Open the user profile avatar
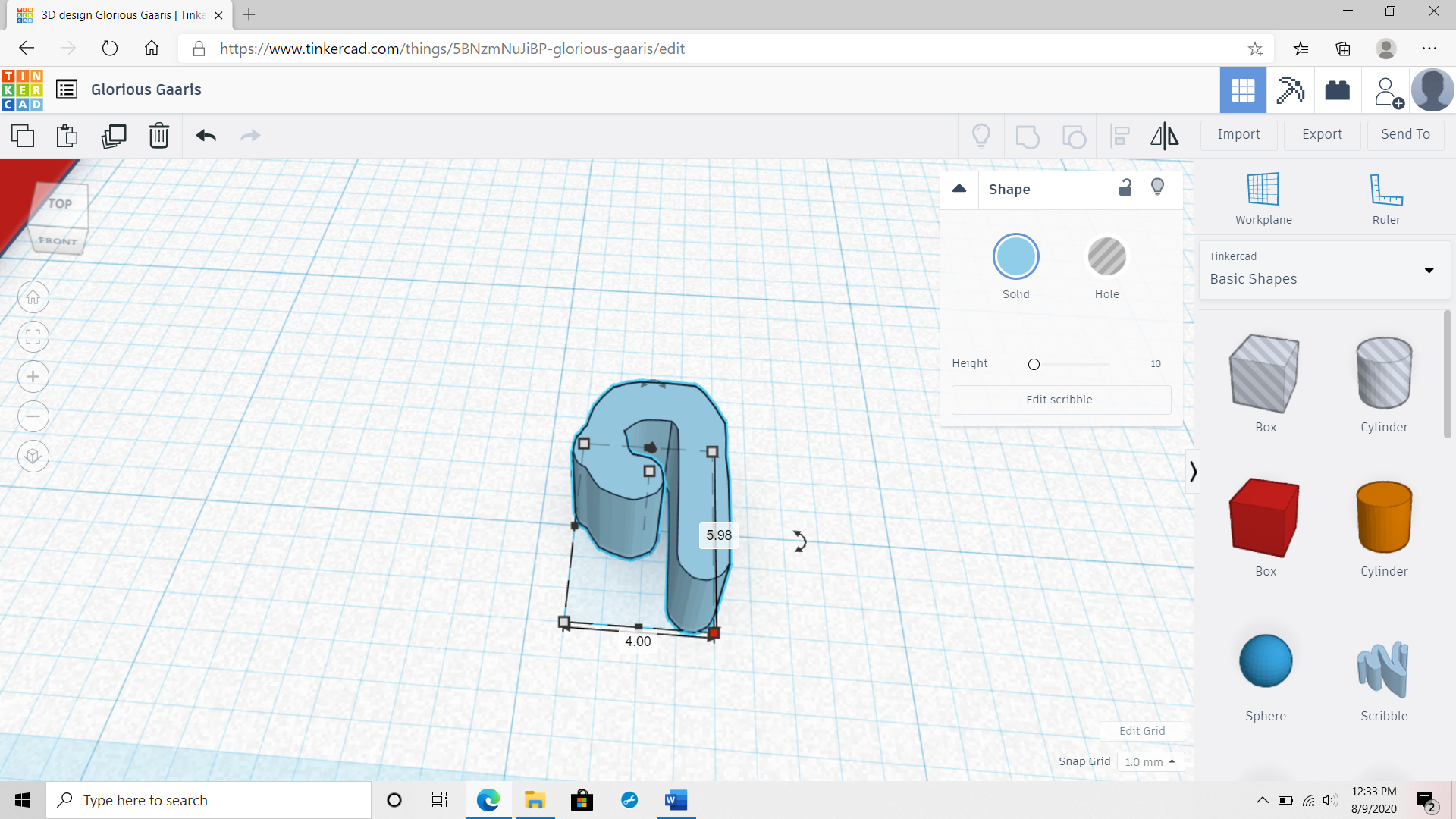Viewport: 1456px width, 819px height. 1432,90
